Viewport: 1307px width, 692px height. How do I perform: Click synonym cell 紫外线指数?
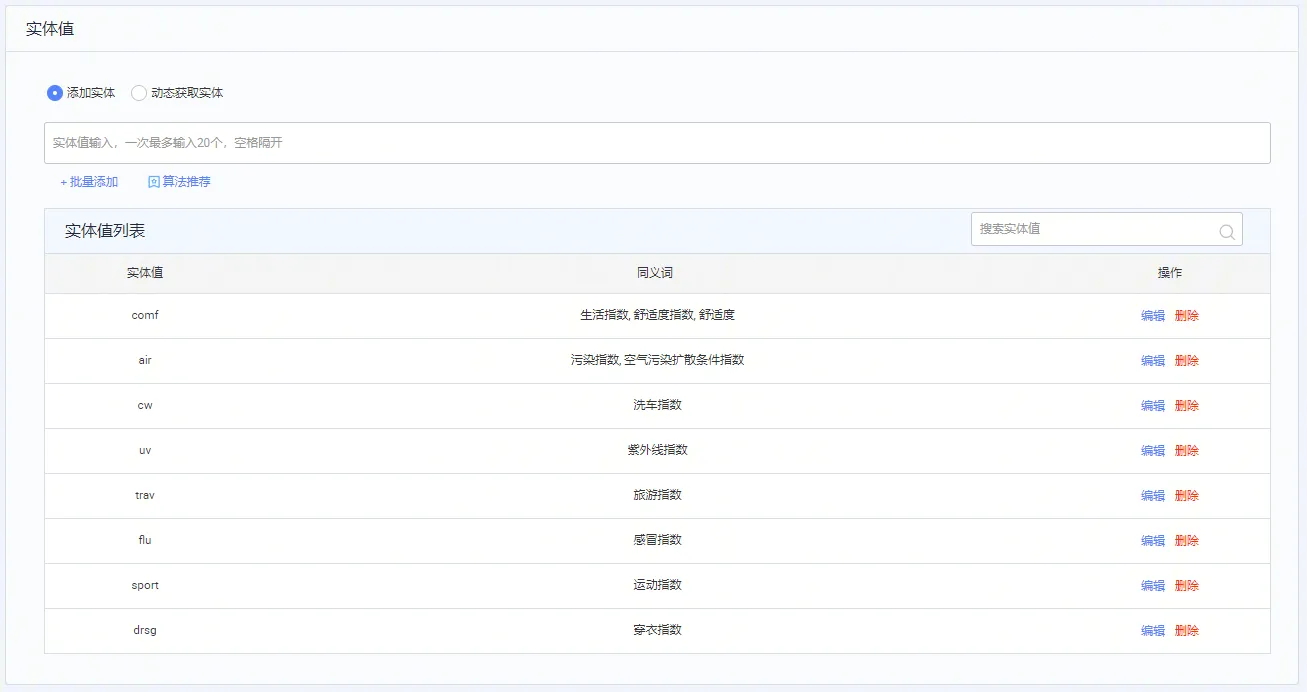657,450
